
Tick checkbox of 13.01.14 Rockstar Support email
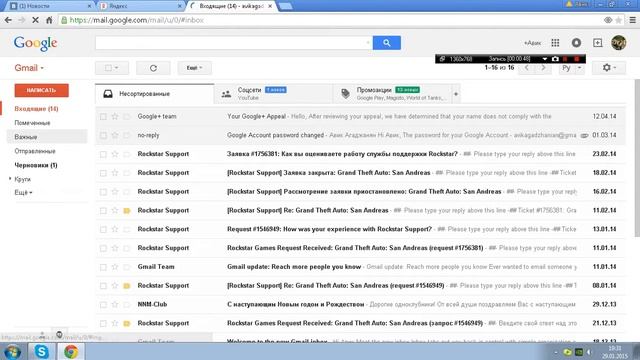[x=103, y=229]
